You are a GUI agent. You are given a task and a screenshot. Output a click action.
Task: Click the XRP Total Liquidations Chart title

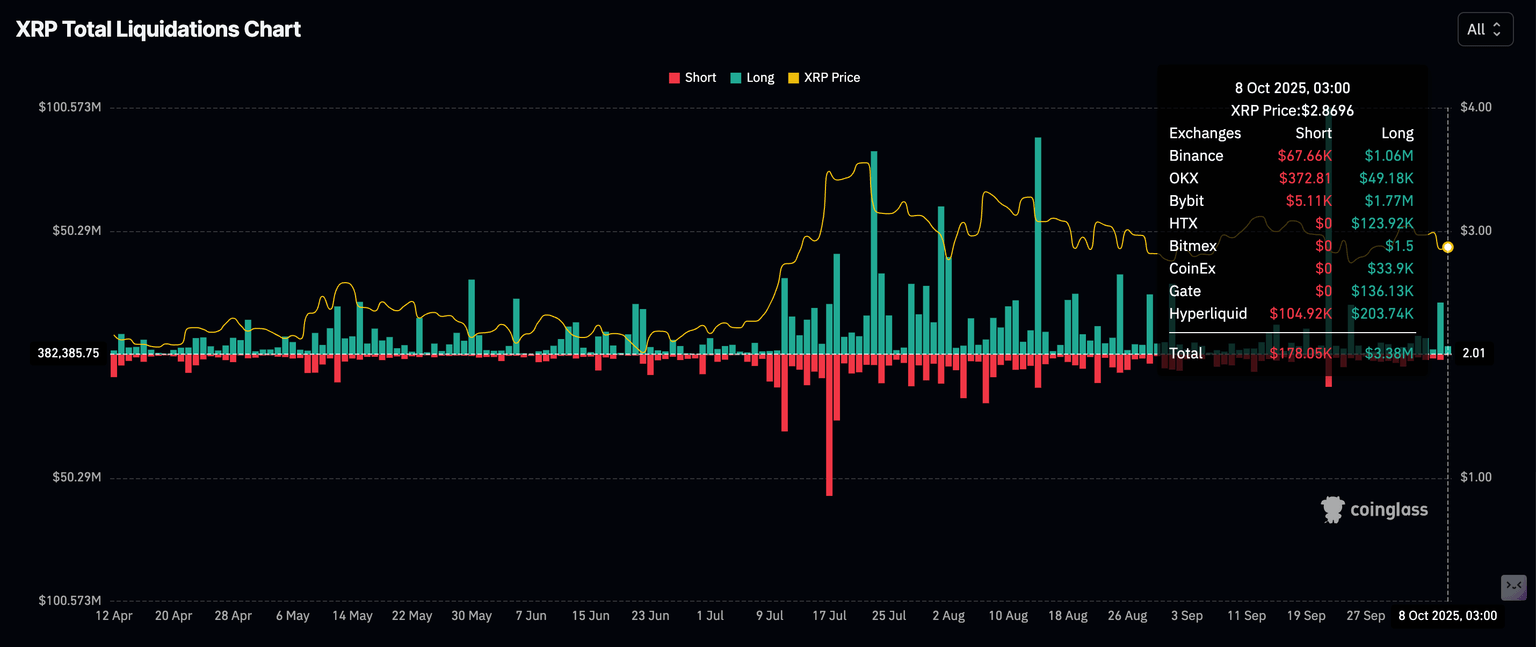(158, 30)
